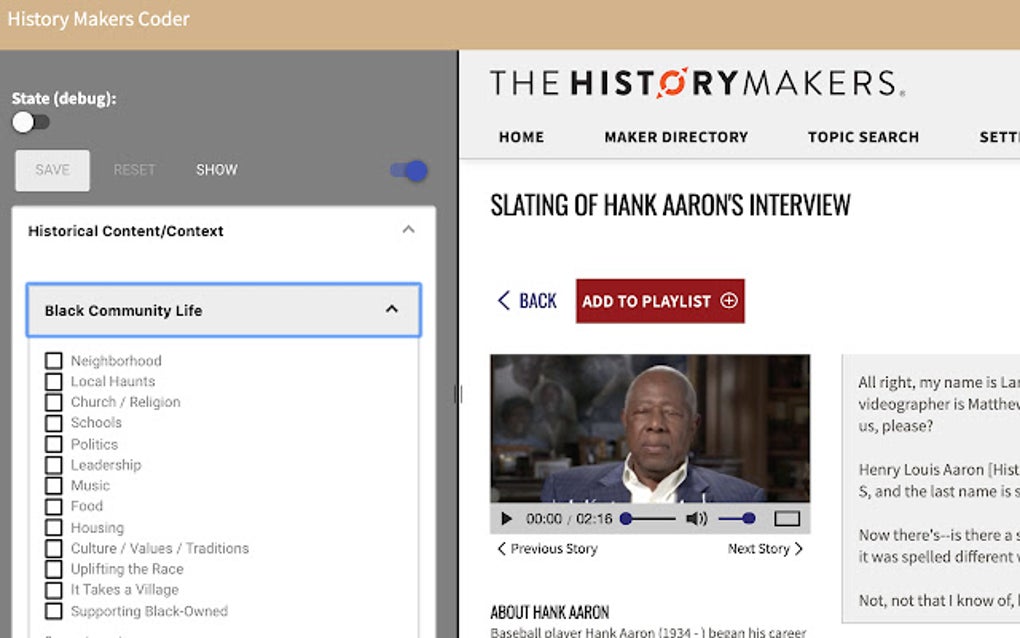Viewport: 1020px width, 638px height.
Task: Click the Previous Story left arrow
Action: click(502, 549)
